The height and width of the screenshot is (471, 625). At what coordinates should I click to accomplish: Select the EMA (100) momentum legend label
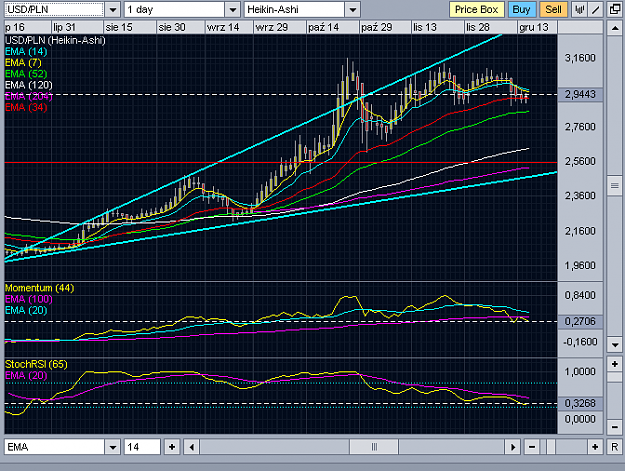(29, 299)
